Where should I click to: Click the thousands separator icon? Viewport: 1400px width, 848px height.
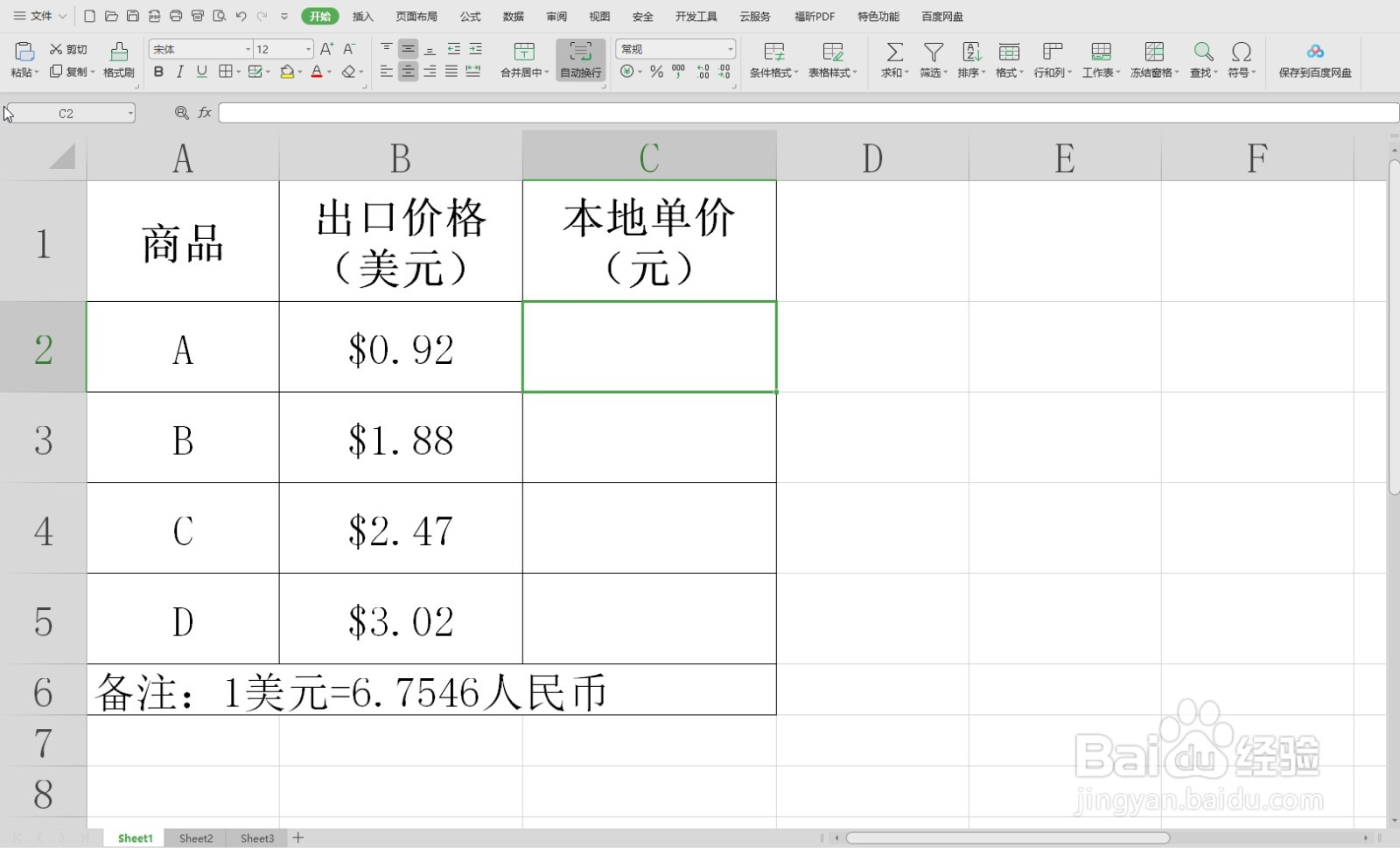tap(679, 72)
